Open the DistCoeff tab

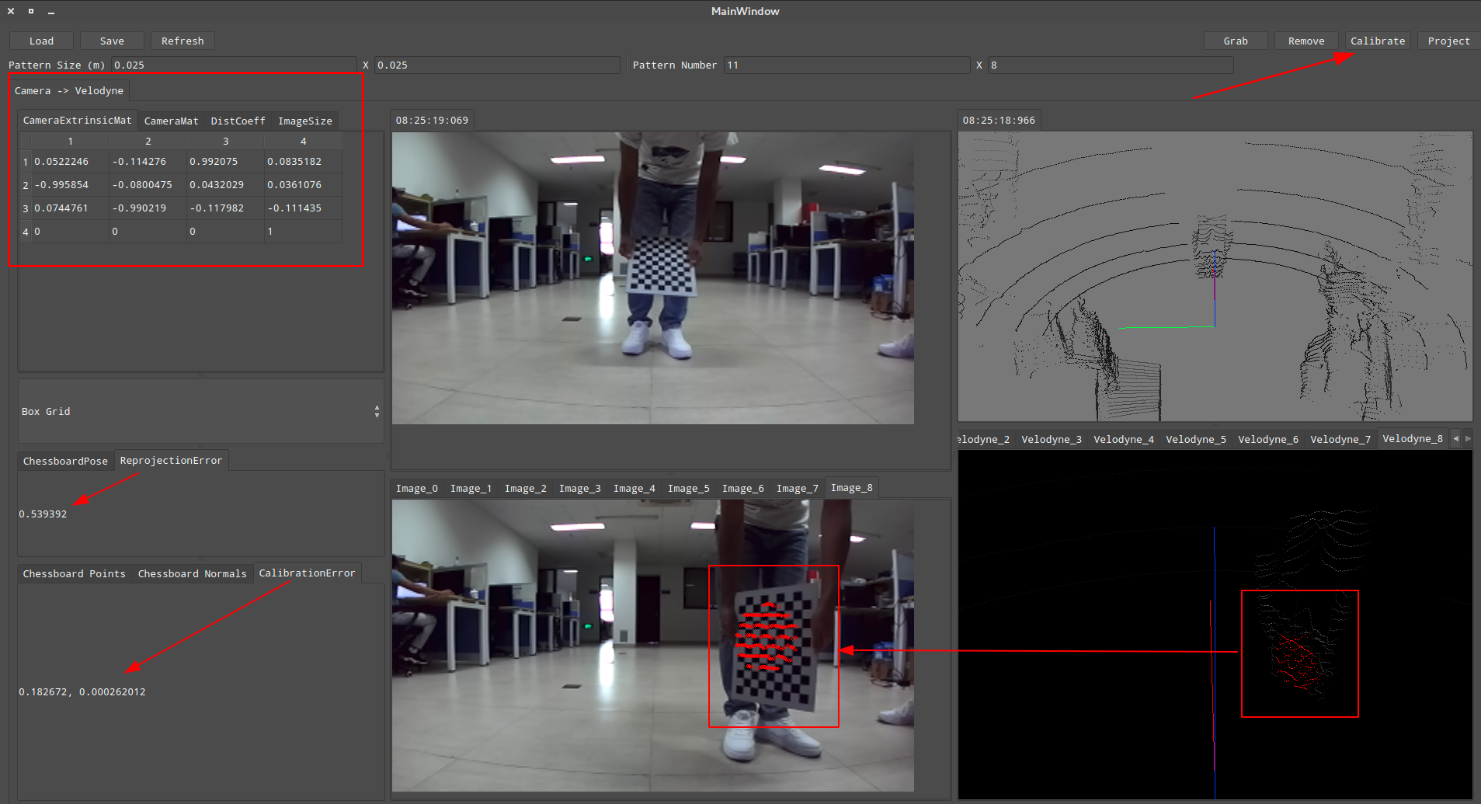click(x=238, y=121)
